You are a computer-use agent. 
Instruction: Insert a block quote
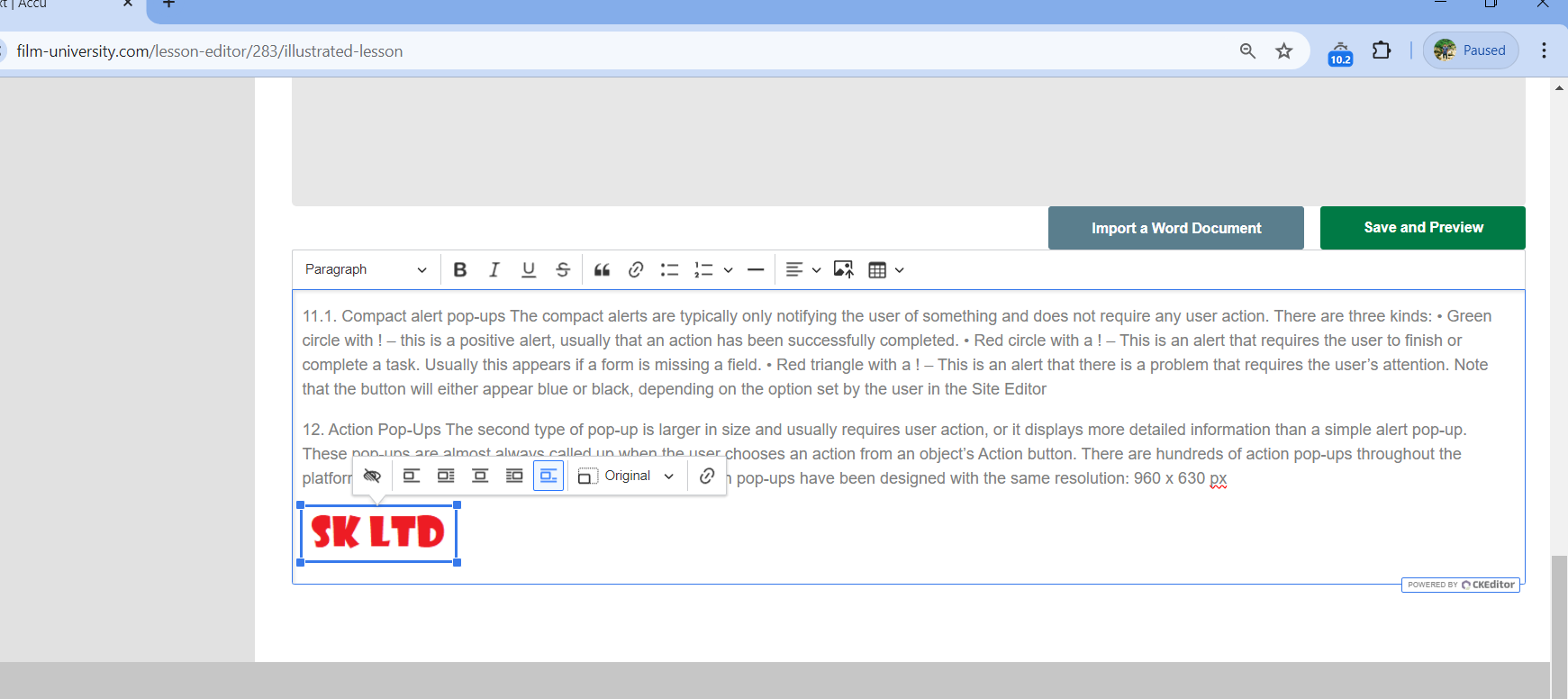602,269
